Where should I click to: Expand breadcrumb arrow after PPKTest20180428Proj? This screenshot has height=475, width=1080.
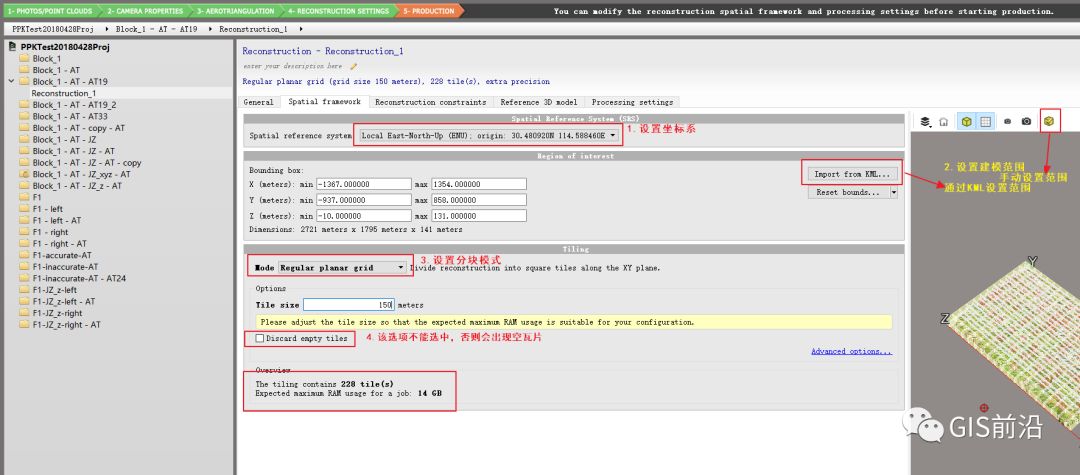coord(107,30)
